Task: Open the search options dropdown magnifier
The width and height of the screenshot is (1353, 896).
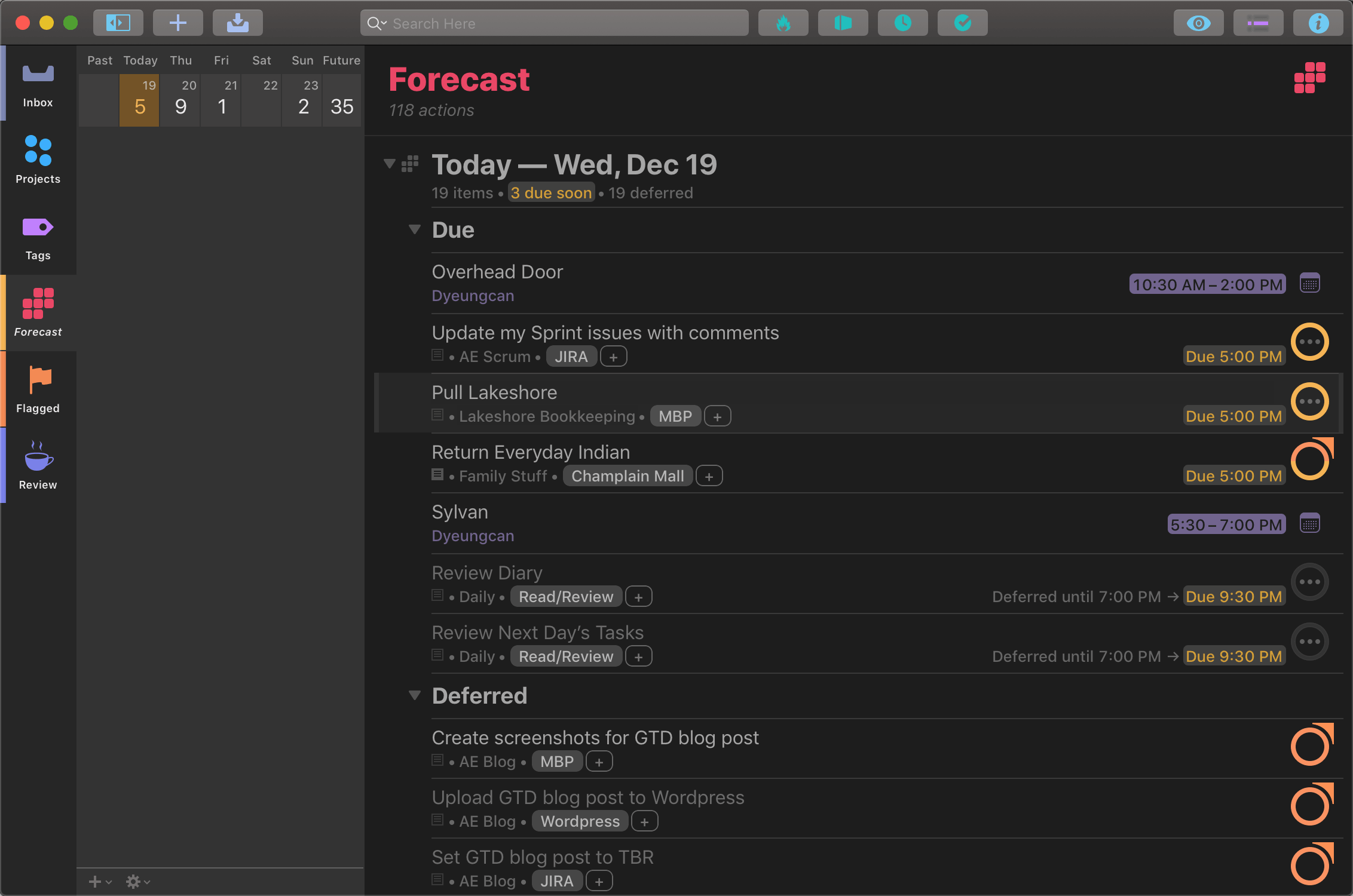Action: coord(376,23)
